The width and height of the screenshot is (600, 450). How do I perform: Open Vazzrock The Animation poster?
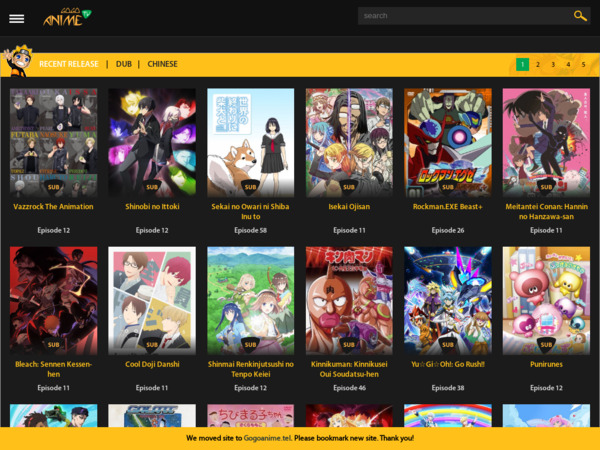[54, 143]
